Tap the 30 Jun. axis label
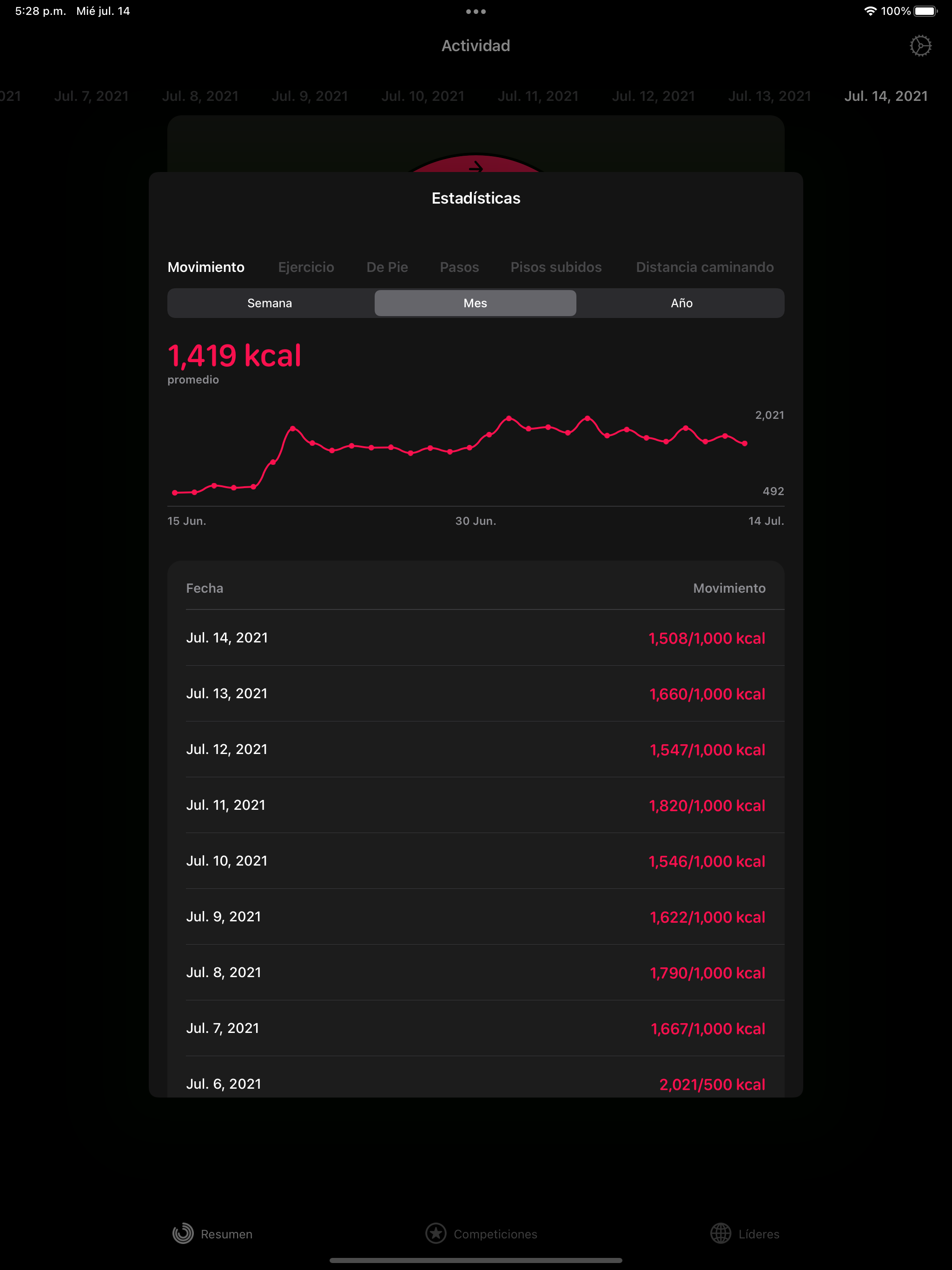The image size is (952, 1270). 476,521
